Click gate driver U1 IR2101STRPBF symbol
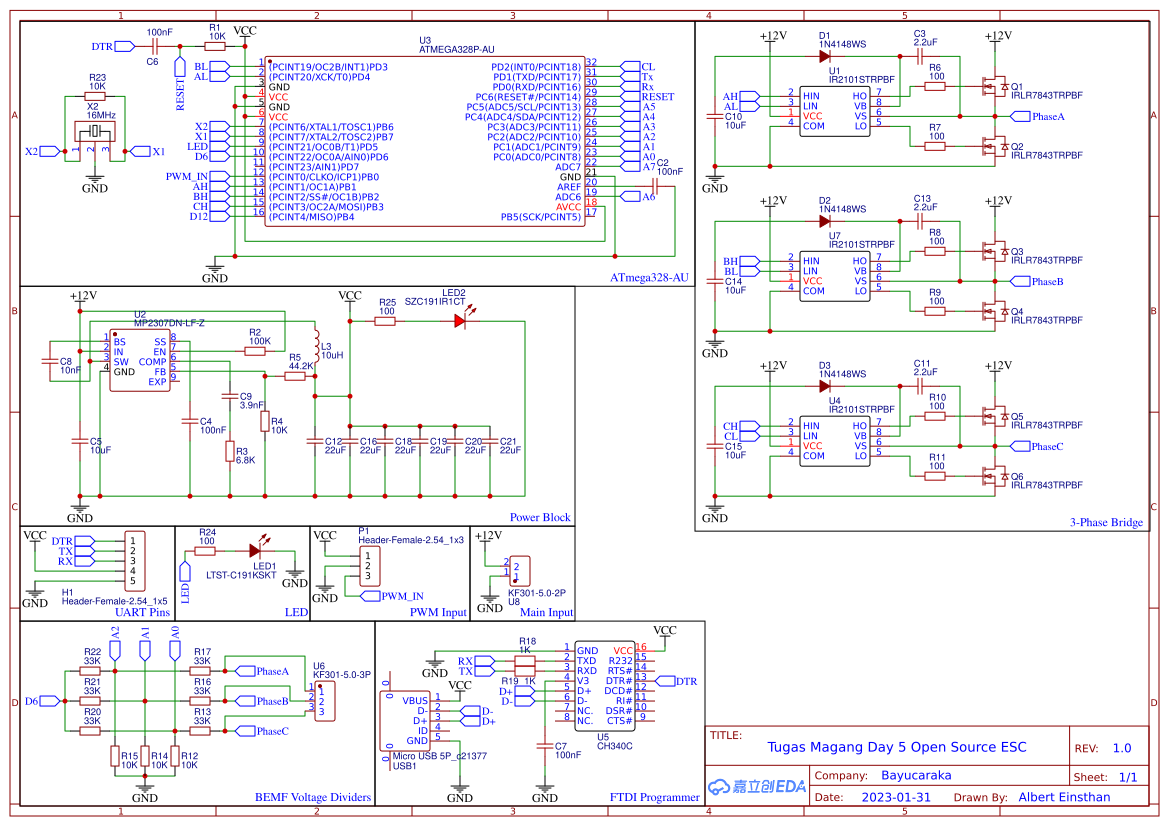This screenshot has width=1169, height=826. [x=837, y=110]
